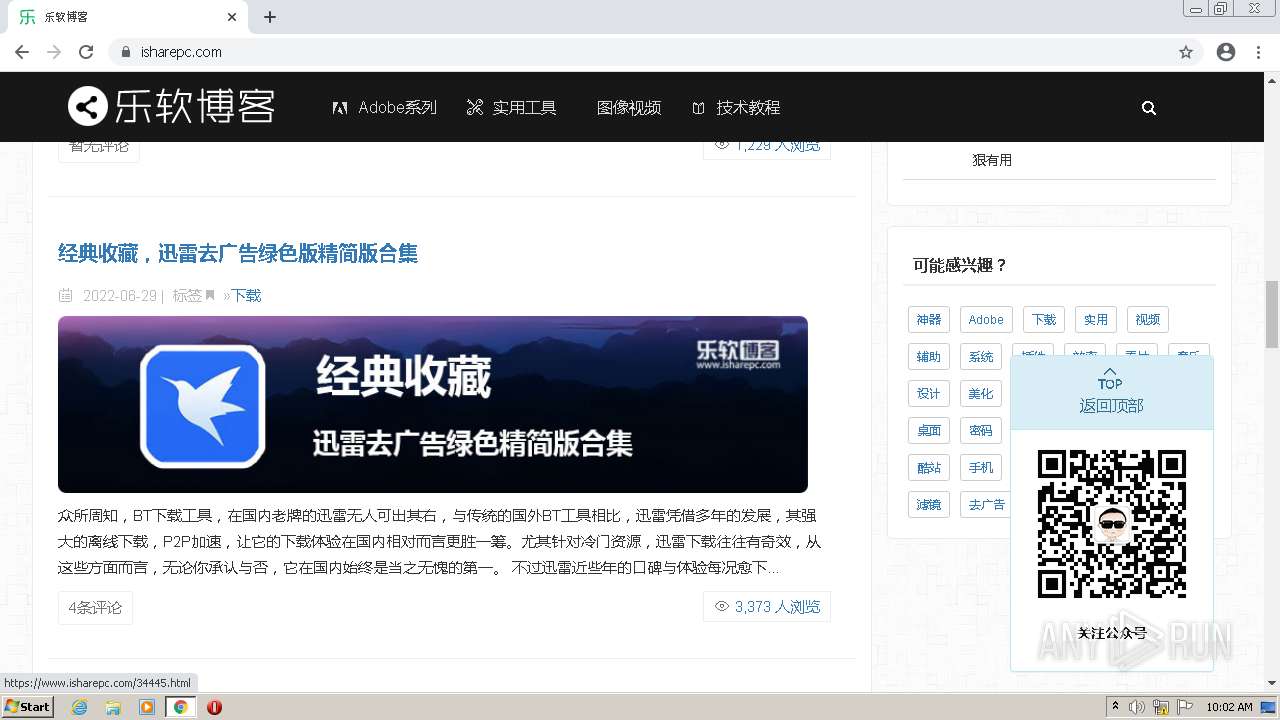Open the 图像视频 menu
The height and width of the screenshot is (720, 1280).
(628, 108)
